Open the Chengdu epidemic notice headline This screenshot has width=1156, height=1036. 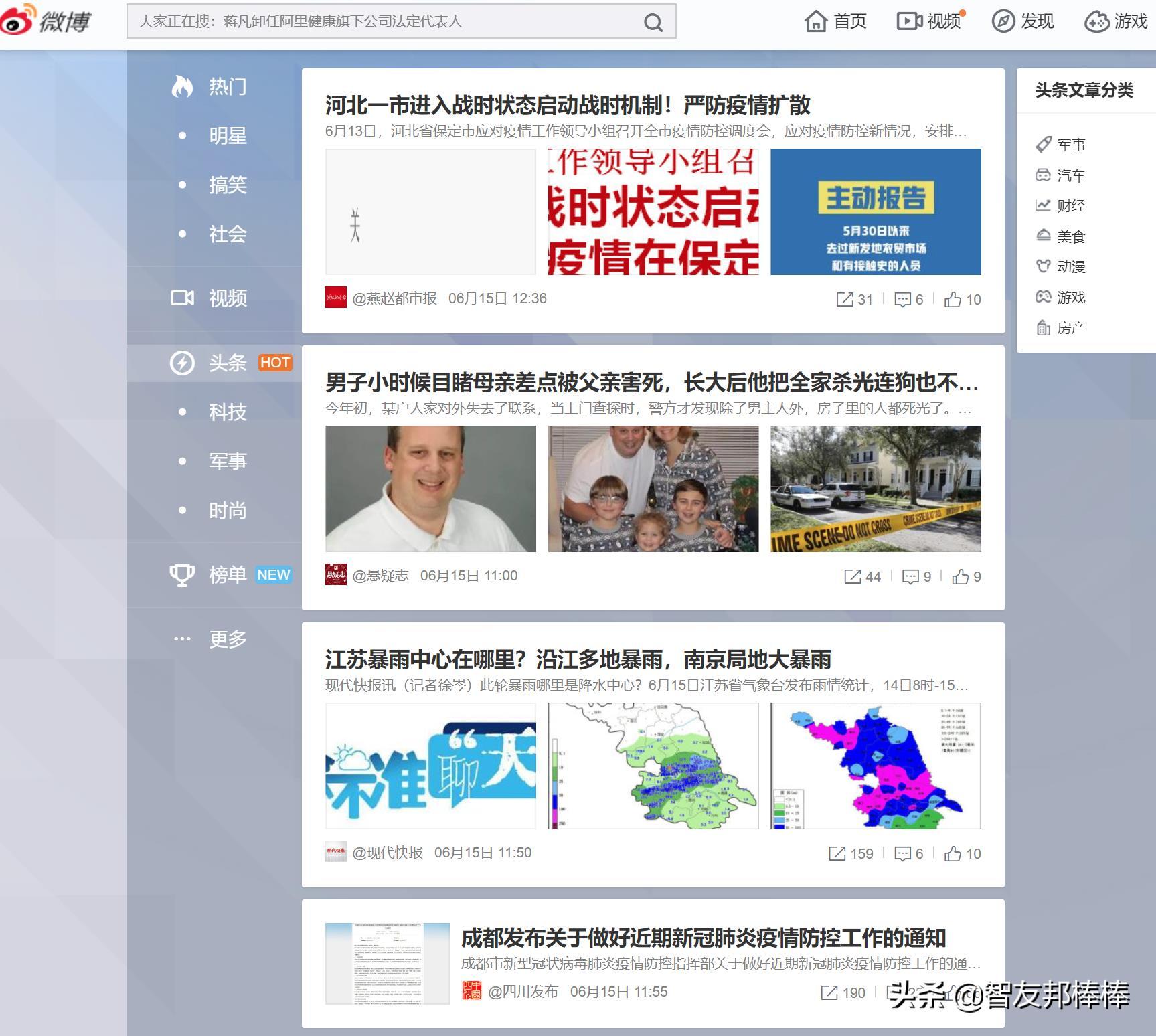(703, 938)
